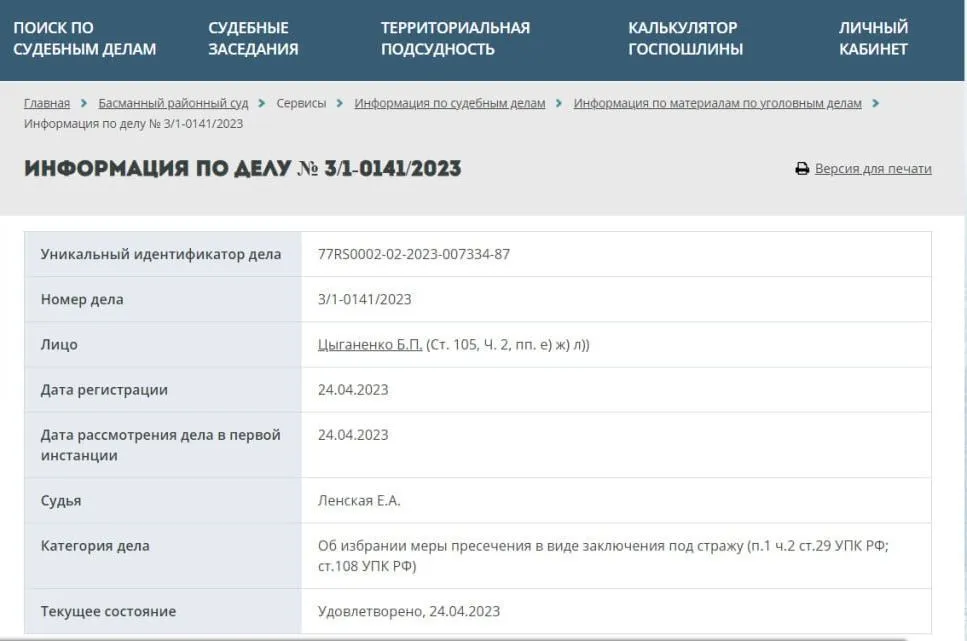
Task: Click the Дата регистрации value 24.04.2023
Action: (x=353, y=390)
